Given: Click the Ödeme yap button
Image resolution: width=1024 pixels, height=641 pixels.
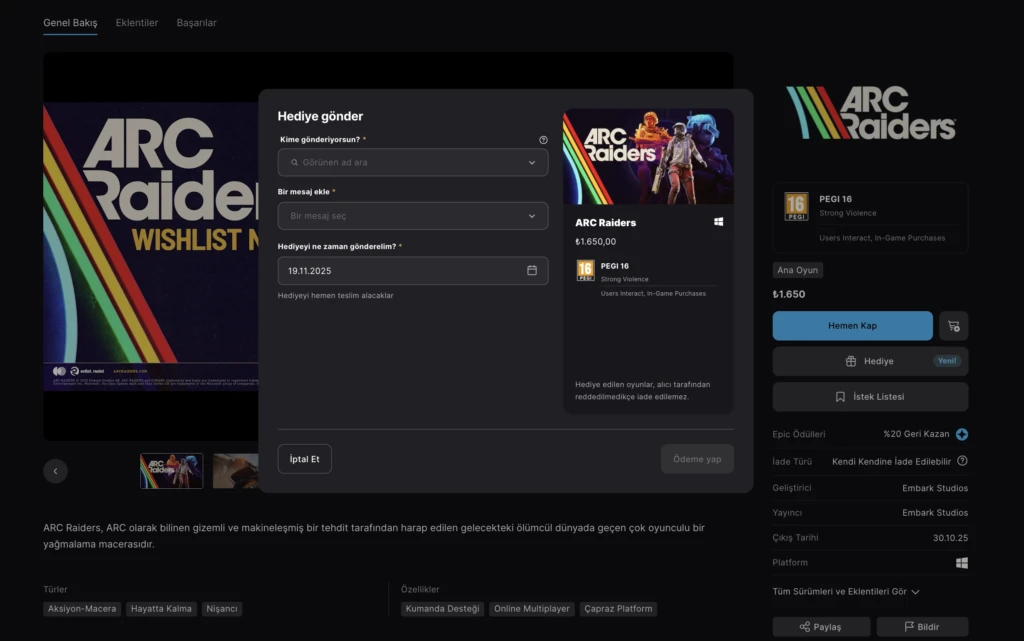Looking at the screenshot, I should coord(697,458).
